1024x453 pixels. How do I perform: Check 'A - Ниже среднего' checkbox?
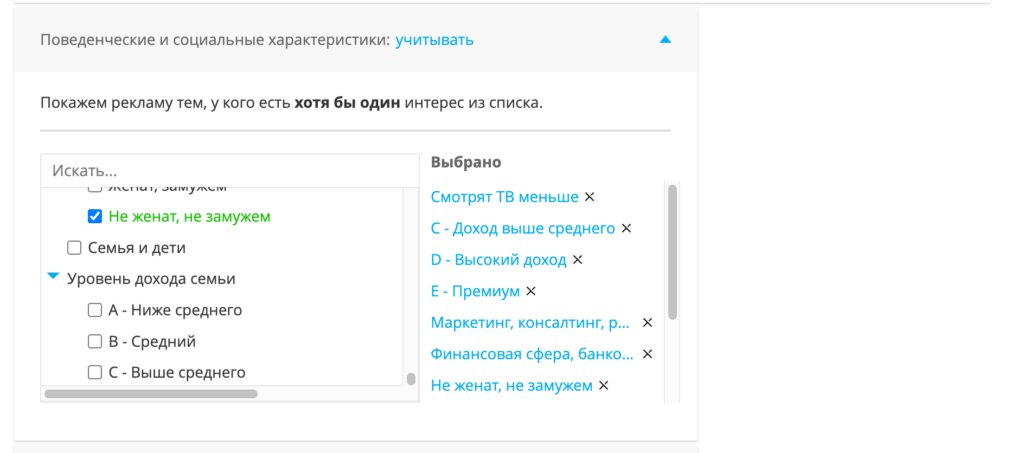coord(95,310)
